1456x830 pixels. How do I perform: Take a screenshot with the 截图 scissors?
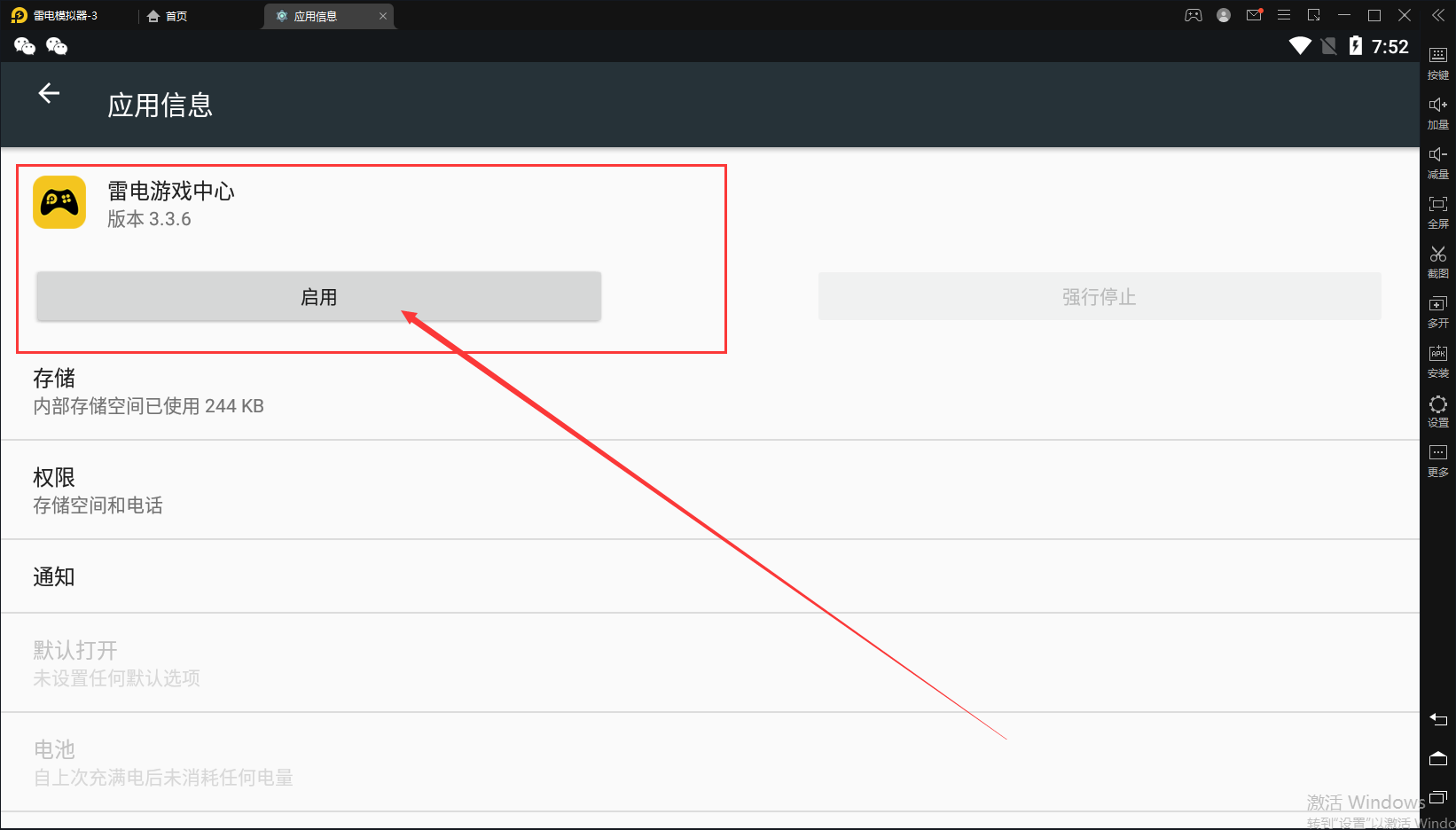[x=1437, y=260]
